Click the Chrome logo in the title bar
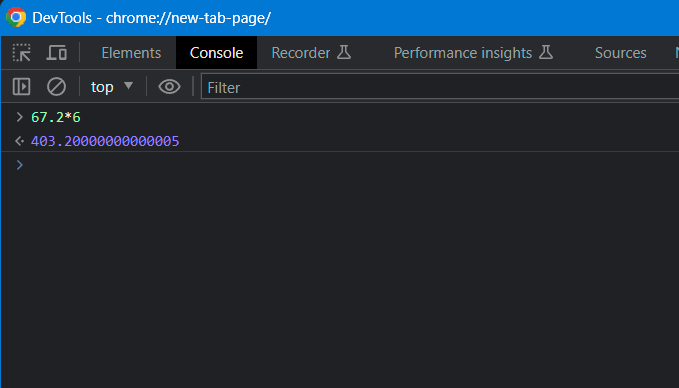The height and width of the screenshot is (388, 679). [16, 17]
